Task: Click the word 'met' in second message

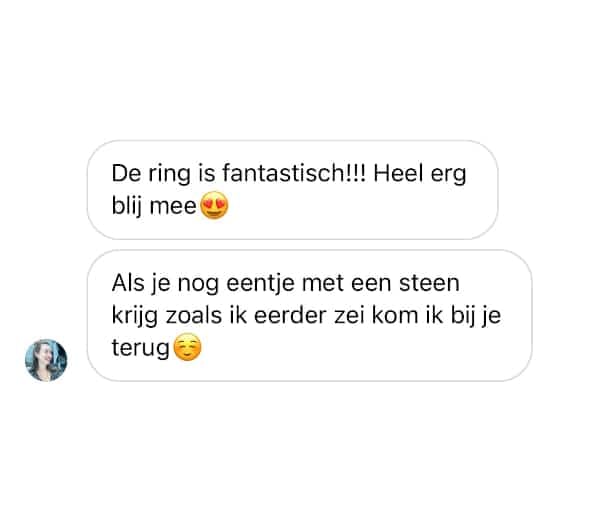Action: coord(323,284)
